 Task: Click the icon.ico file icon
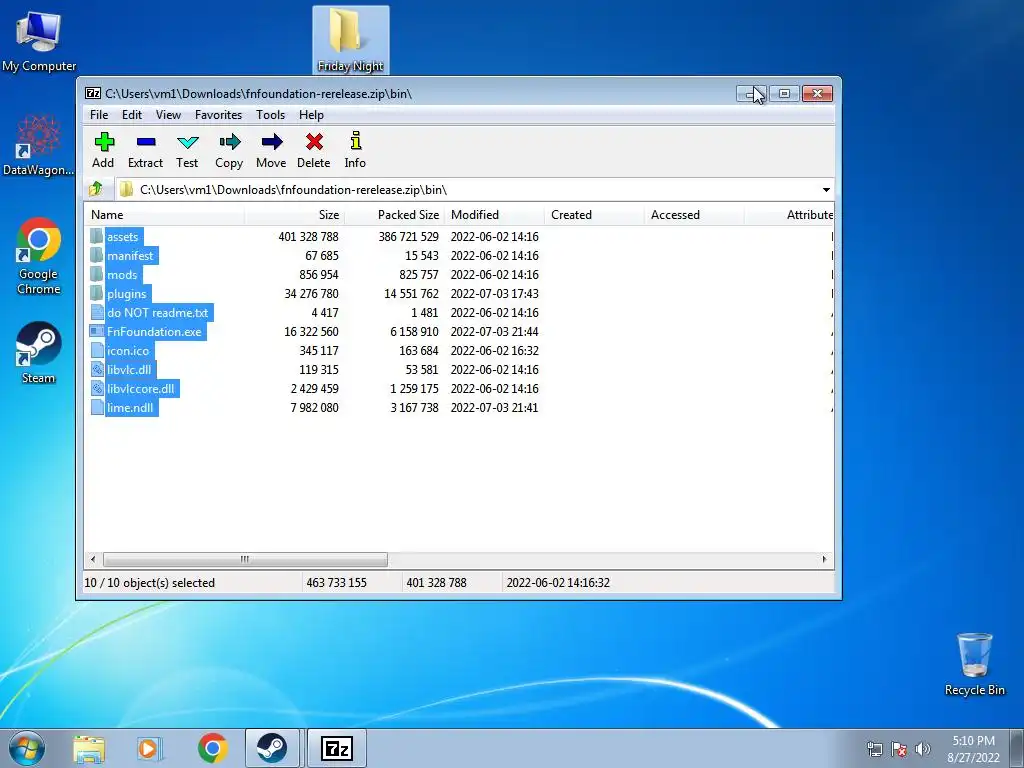point(97,351)
